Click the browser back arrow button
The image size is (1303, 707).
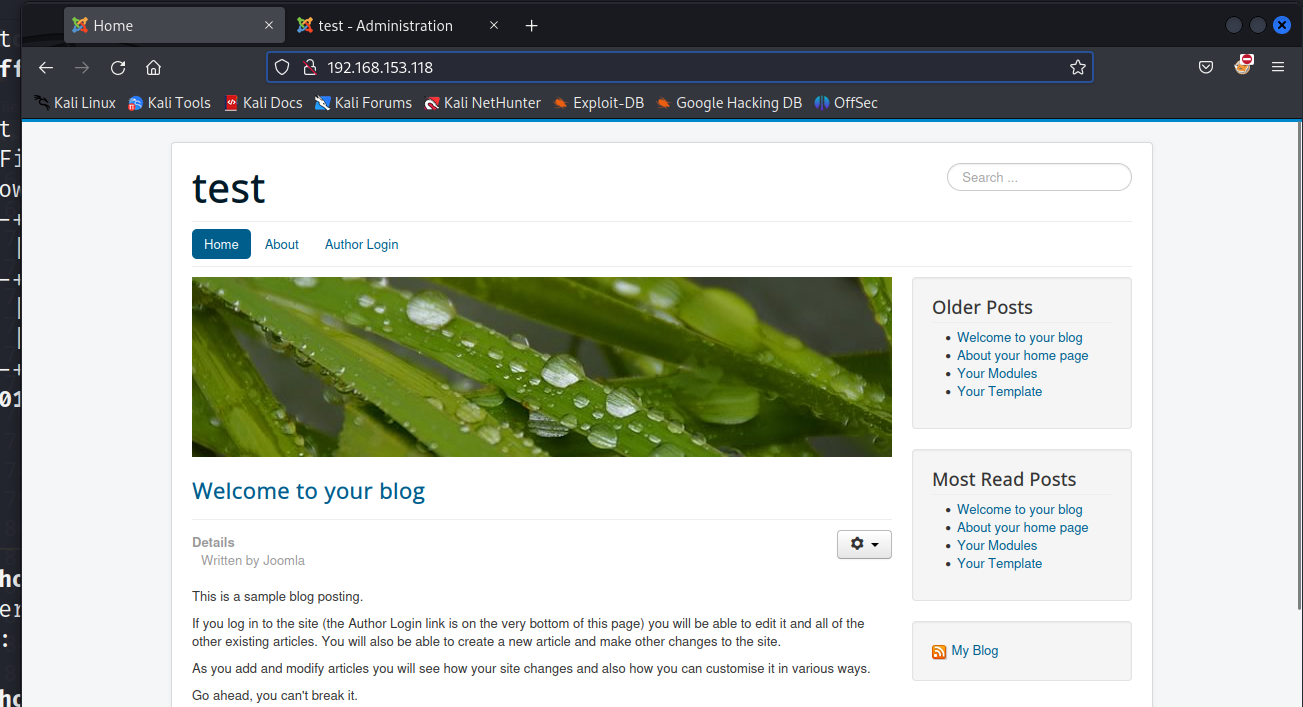[x=46, y=68]
